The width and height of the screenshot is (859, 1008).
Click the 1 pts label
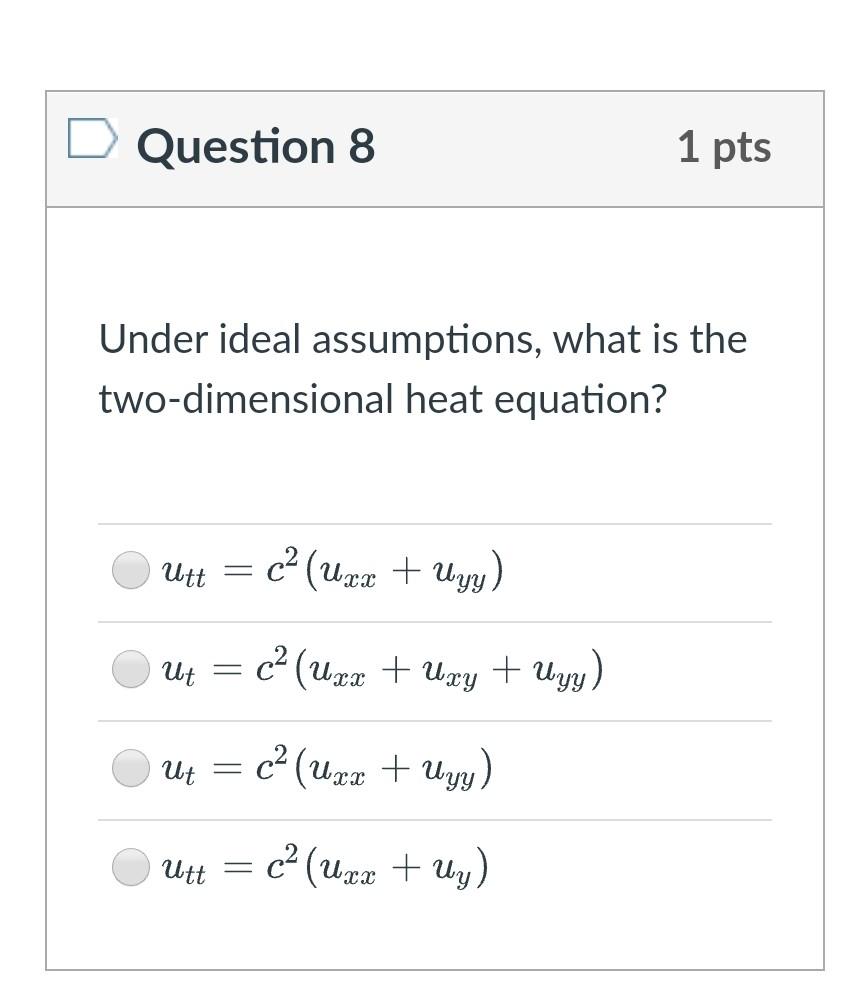[x=725, y=146]
